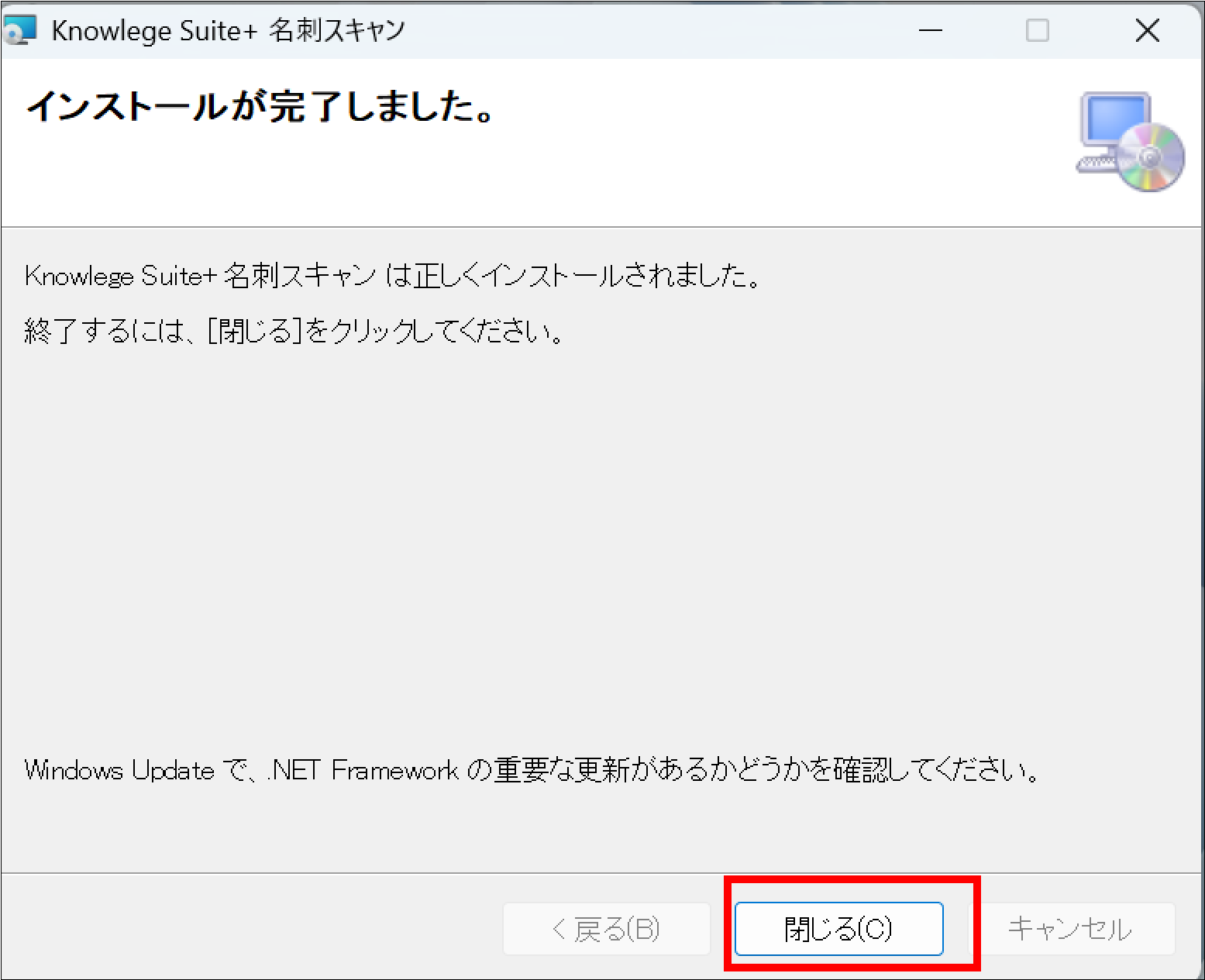Click the Windows Update .NET Framework notice

(x=532, y=770)
